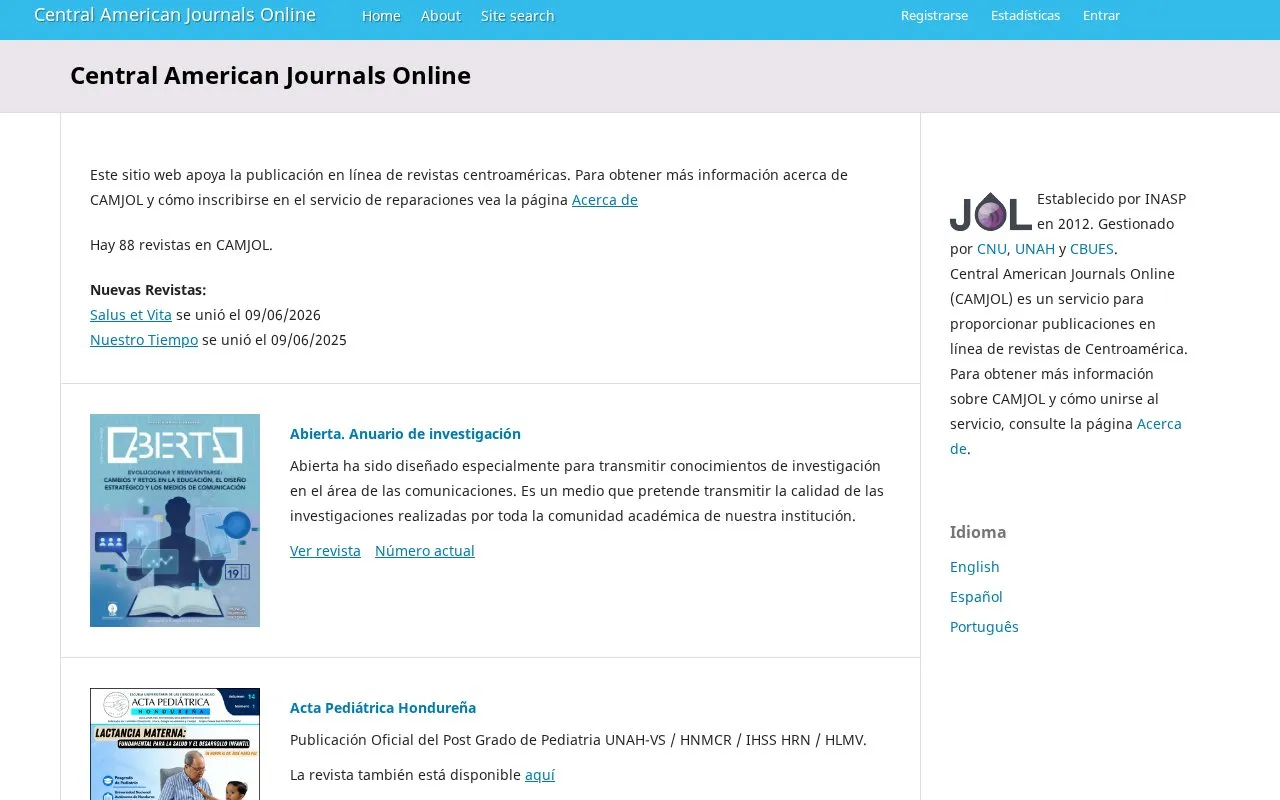Click Ver revista for Abierta
The height and width of the screenshot is (800, 1280).
[325, 551]
